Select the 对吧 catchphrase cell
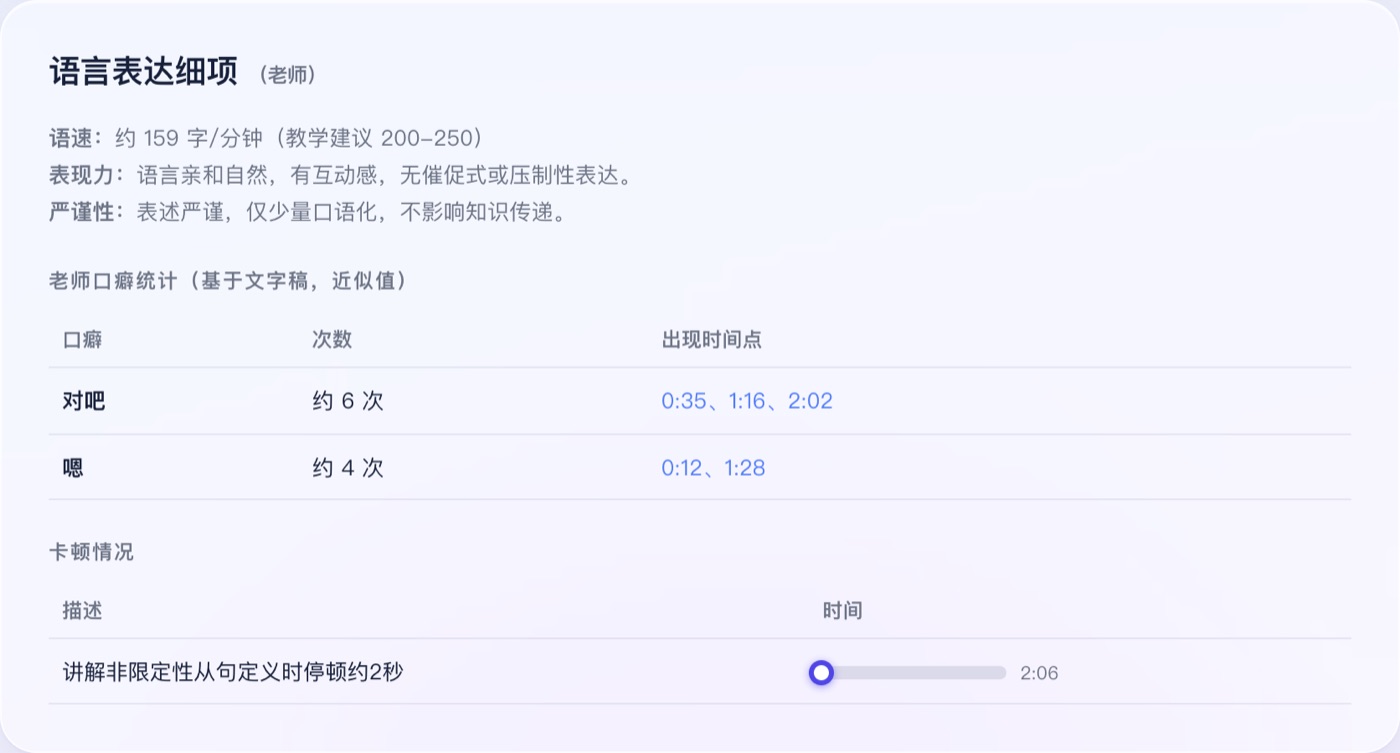The height and width of the screenshot is (753, 1400). pyautogui.click(x=84, y=401)
